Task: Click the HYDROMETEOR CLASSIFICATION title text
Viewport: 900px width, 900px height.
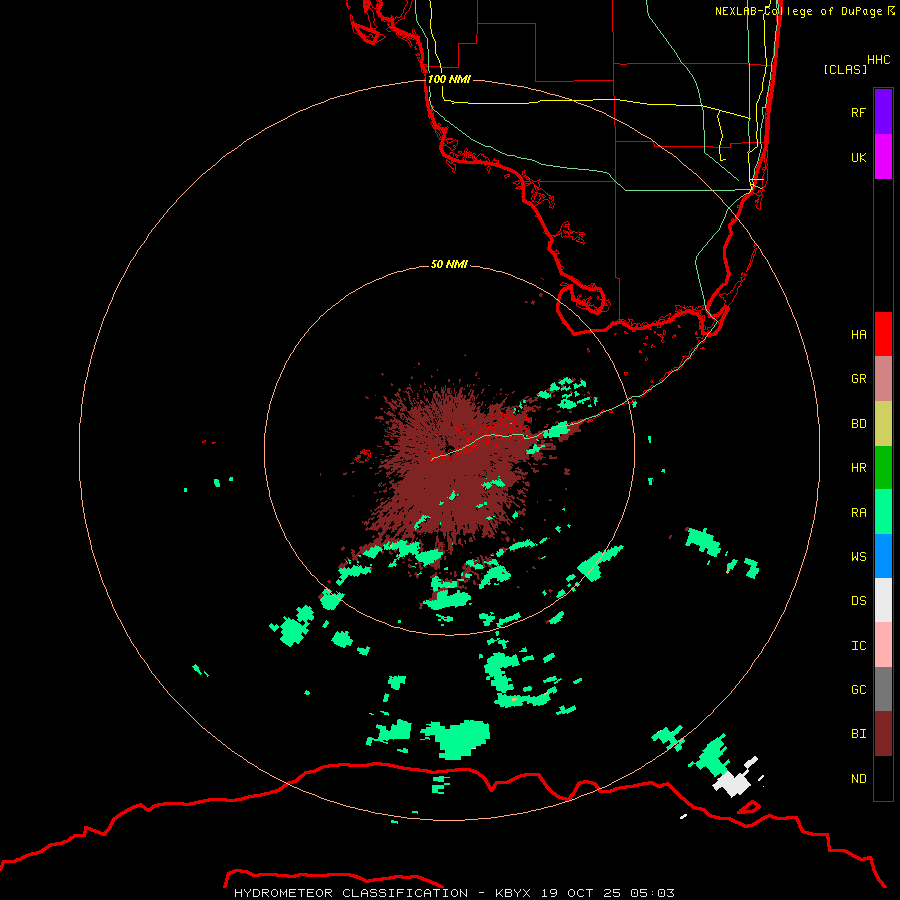Action: pos(351,893)
